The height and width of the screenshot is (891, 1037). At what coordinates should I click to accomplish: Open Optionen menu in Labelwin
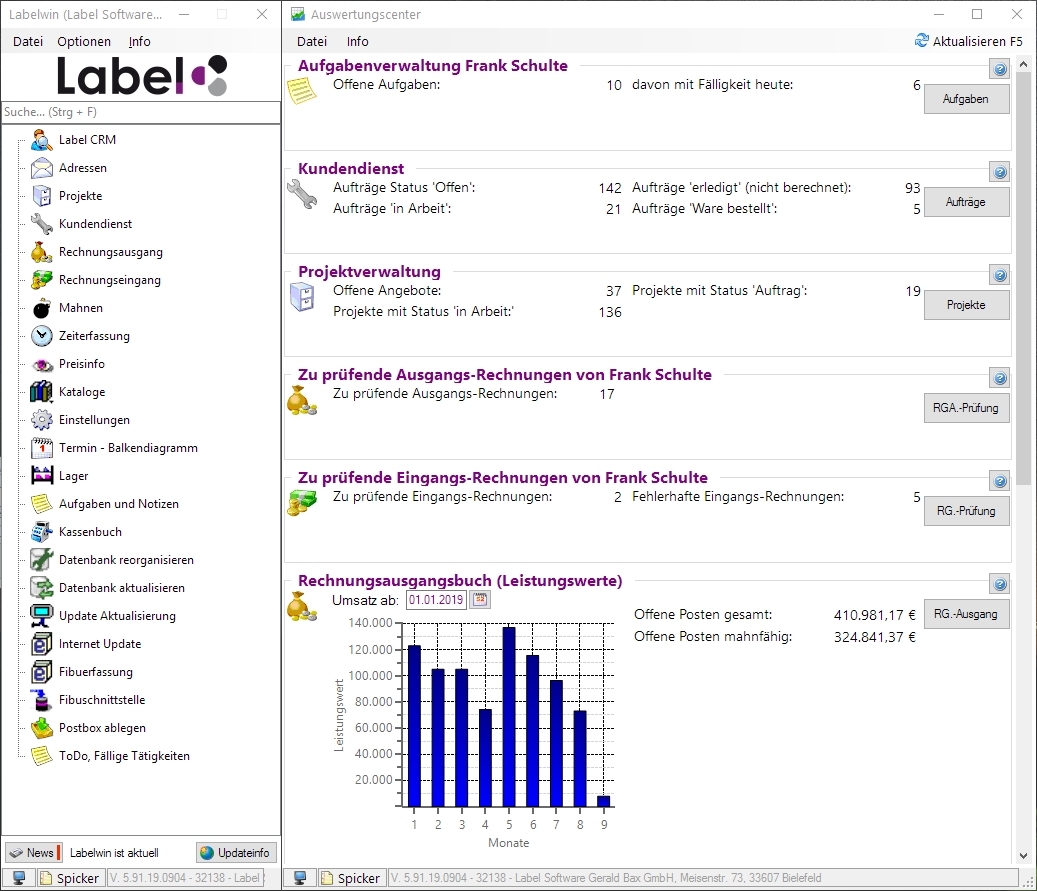coord(84,42)
